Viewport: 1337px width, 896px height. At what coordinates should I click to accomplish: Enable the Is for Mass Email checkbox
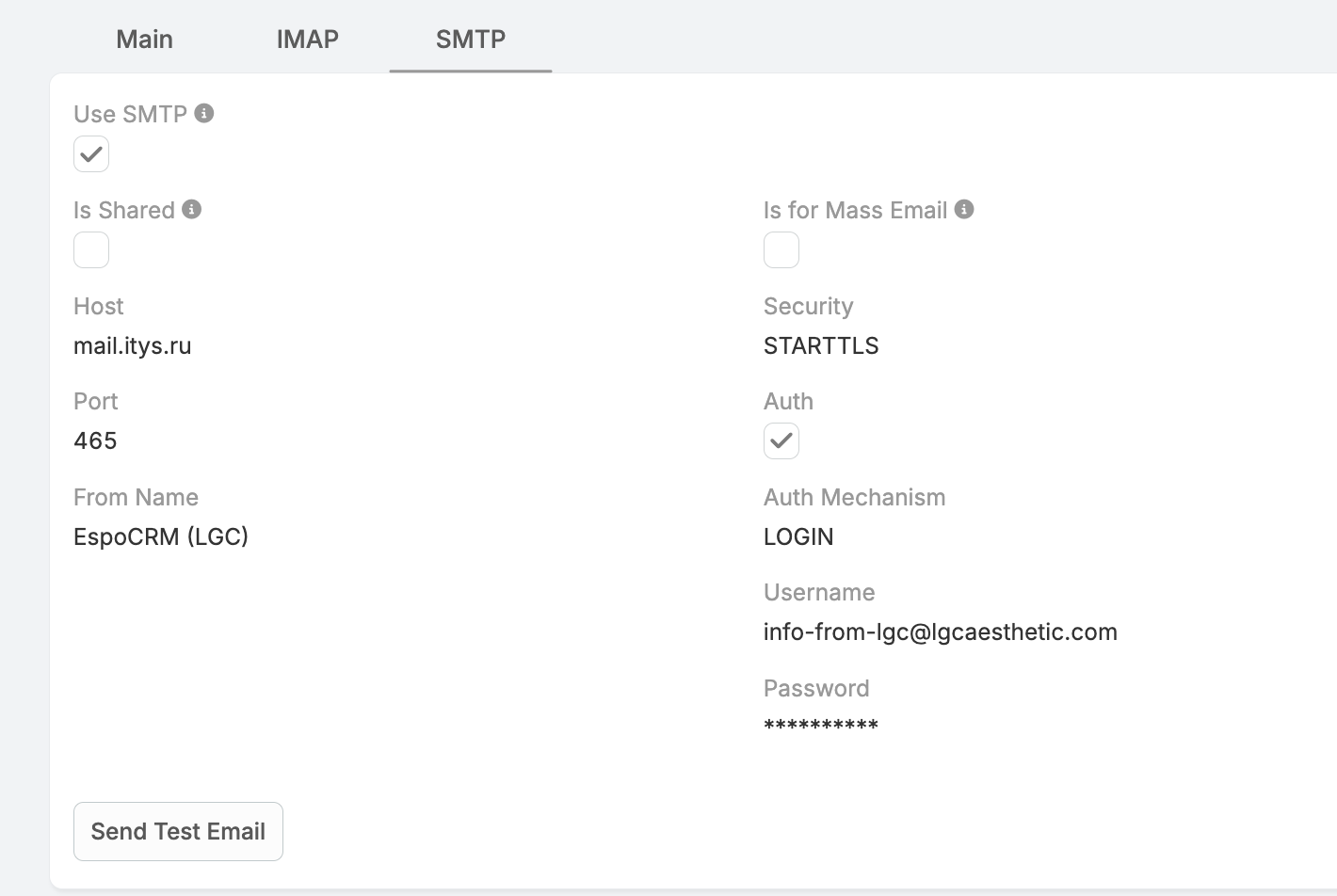click(781, 250)
